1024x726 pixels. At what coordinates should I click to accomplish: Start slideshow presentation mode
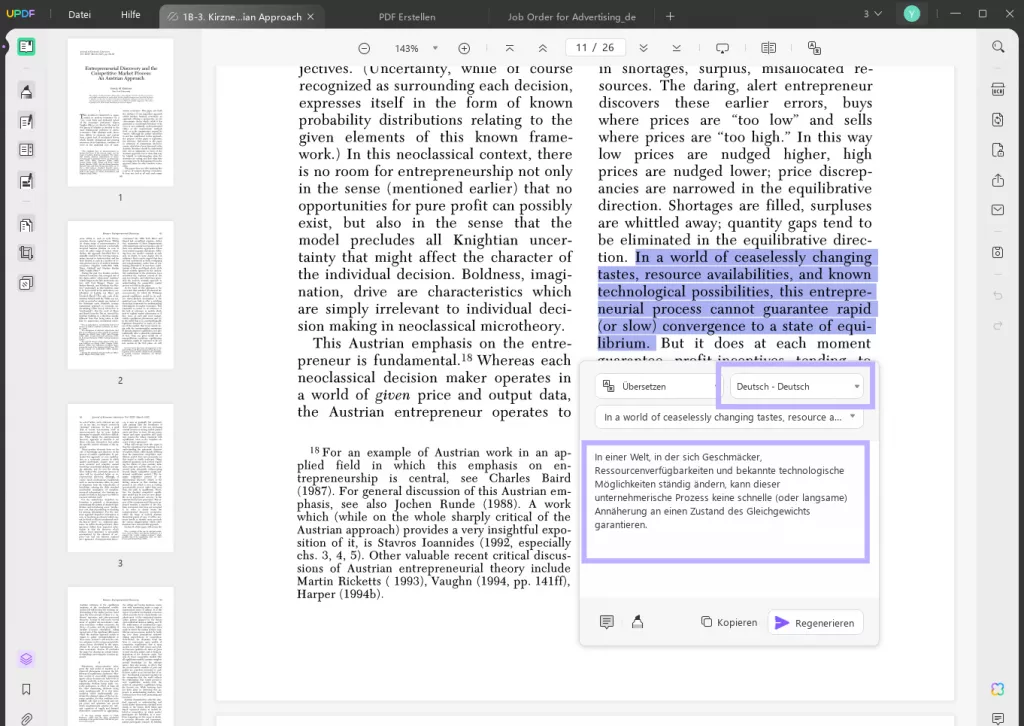[x=722, y=48]
